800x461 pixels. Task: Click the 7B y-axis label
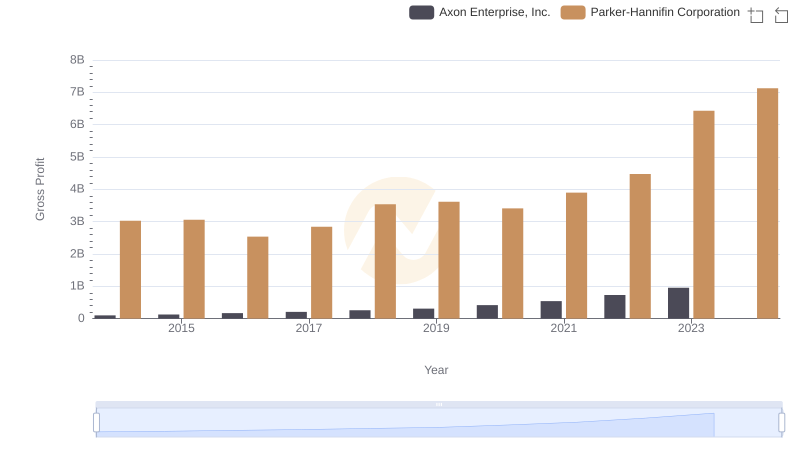(x=77, y=92)
